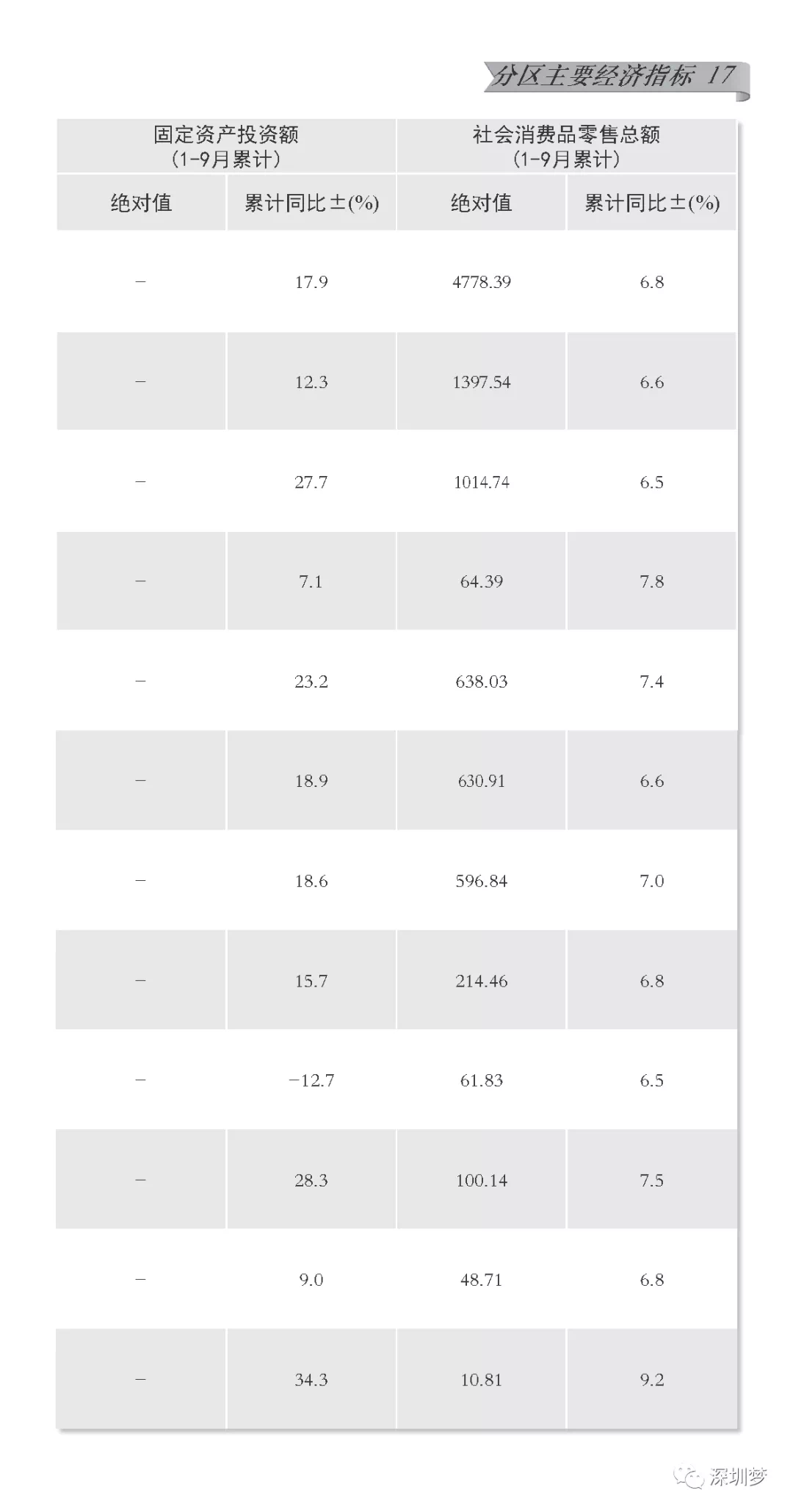This screenshot has width=793, height=1512.
Task: Click the negative value −12.7 cell
Action: (311, 1080)
